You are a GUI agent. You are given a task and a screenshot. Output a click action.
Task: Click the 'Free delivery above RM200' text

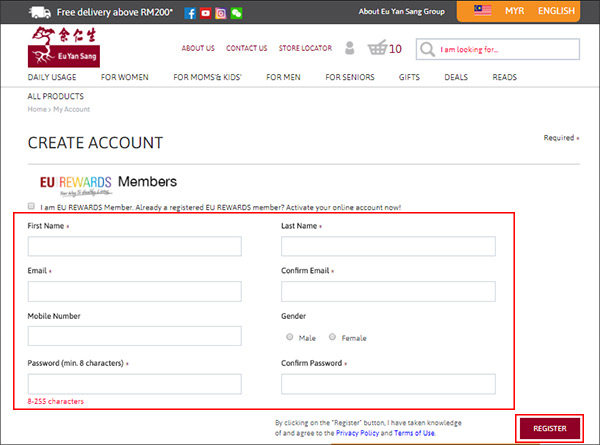coord(115,13)
